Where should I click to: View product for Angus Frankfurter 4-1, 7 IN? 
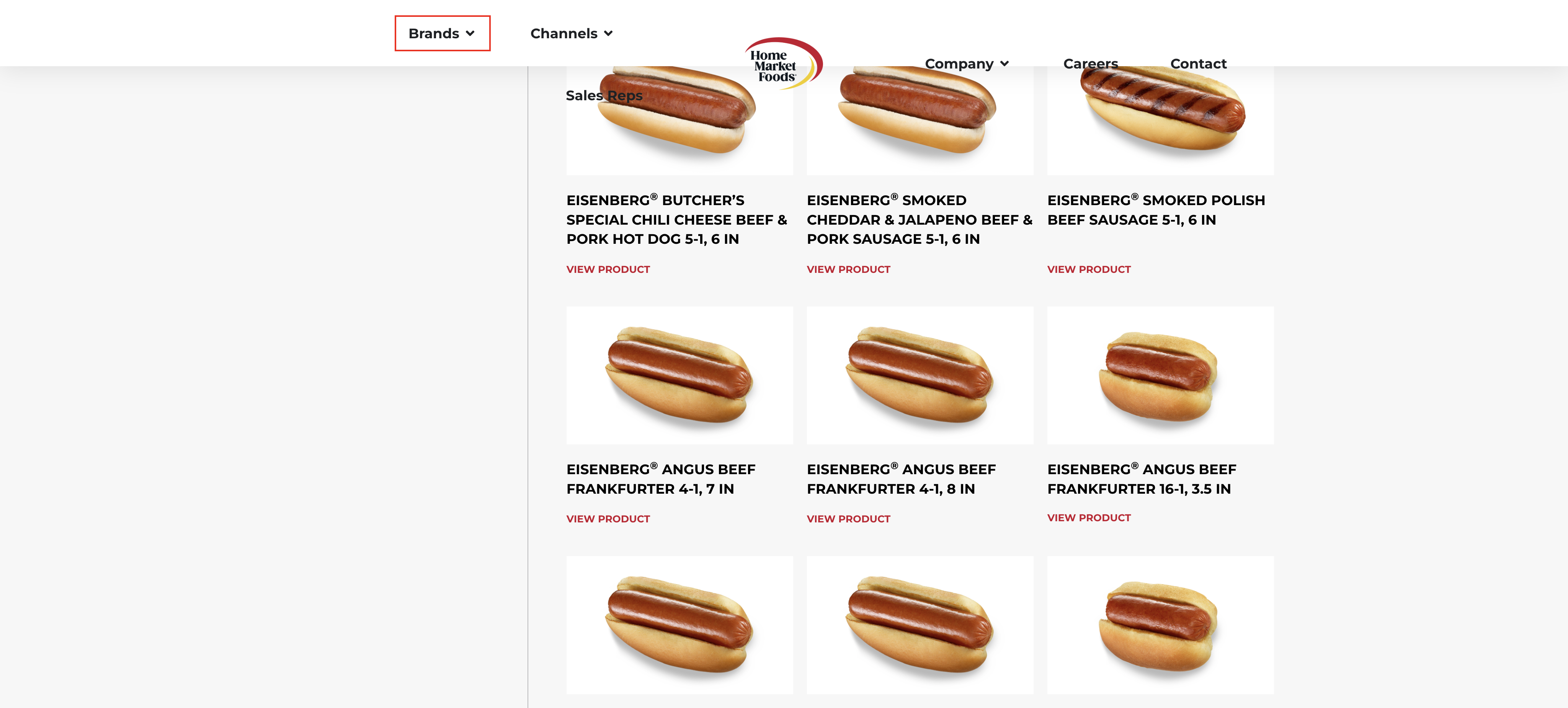[x=608, y=519]
